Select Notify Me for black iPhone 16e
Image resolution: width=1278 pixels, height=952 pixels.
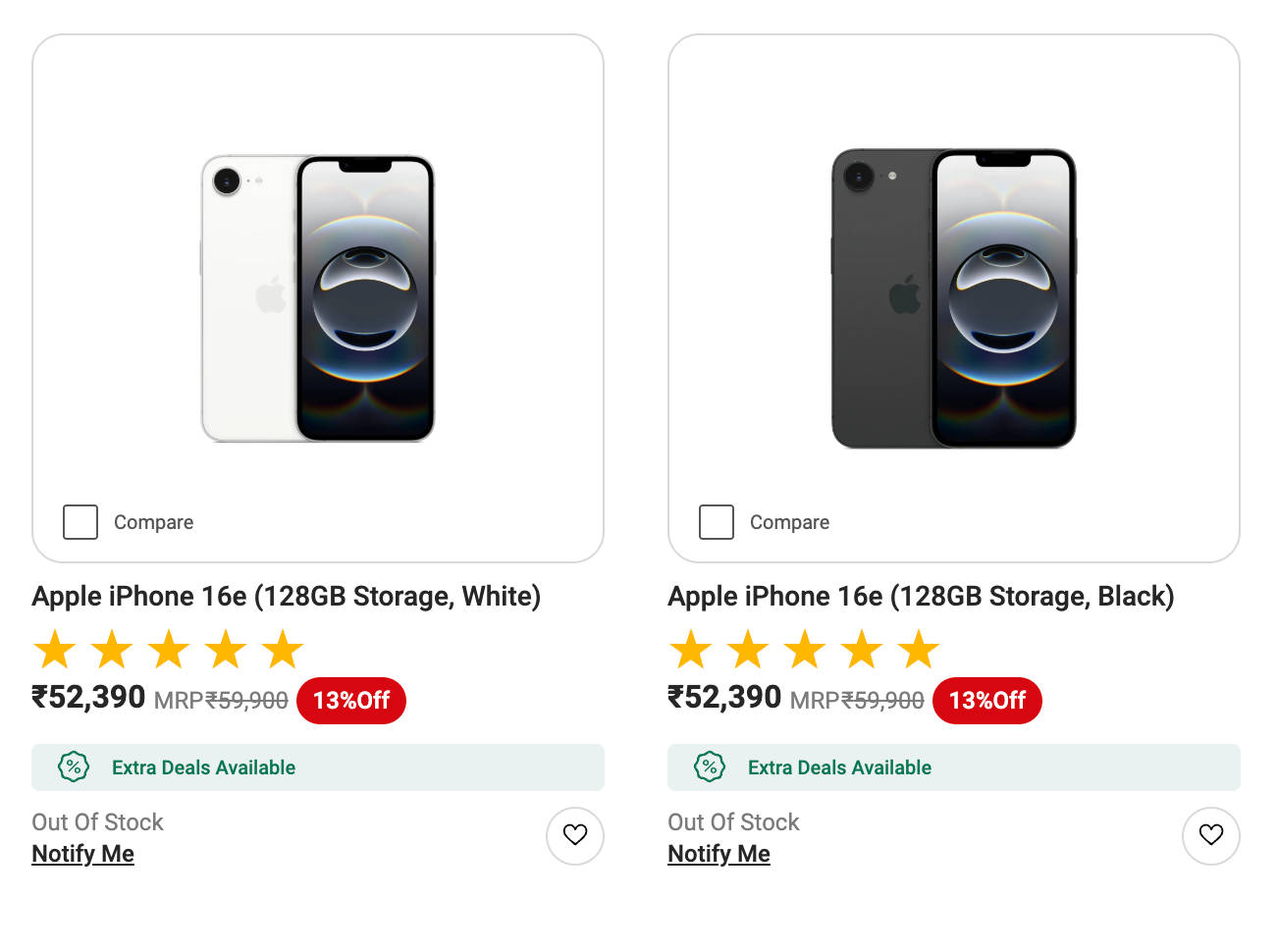click(x=719, y=854)
